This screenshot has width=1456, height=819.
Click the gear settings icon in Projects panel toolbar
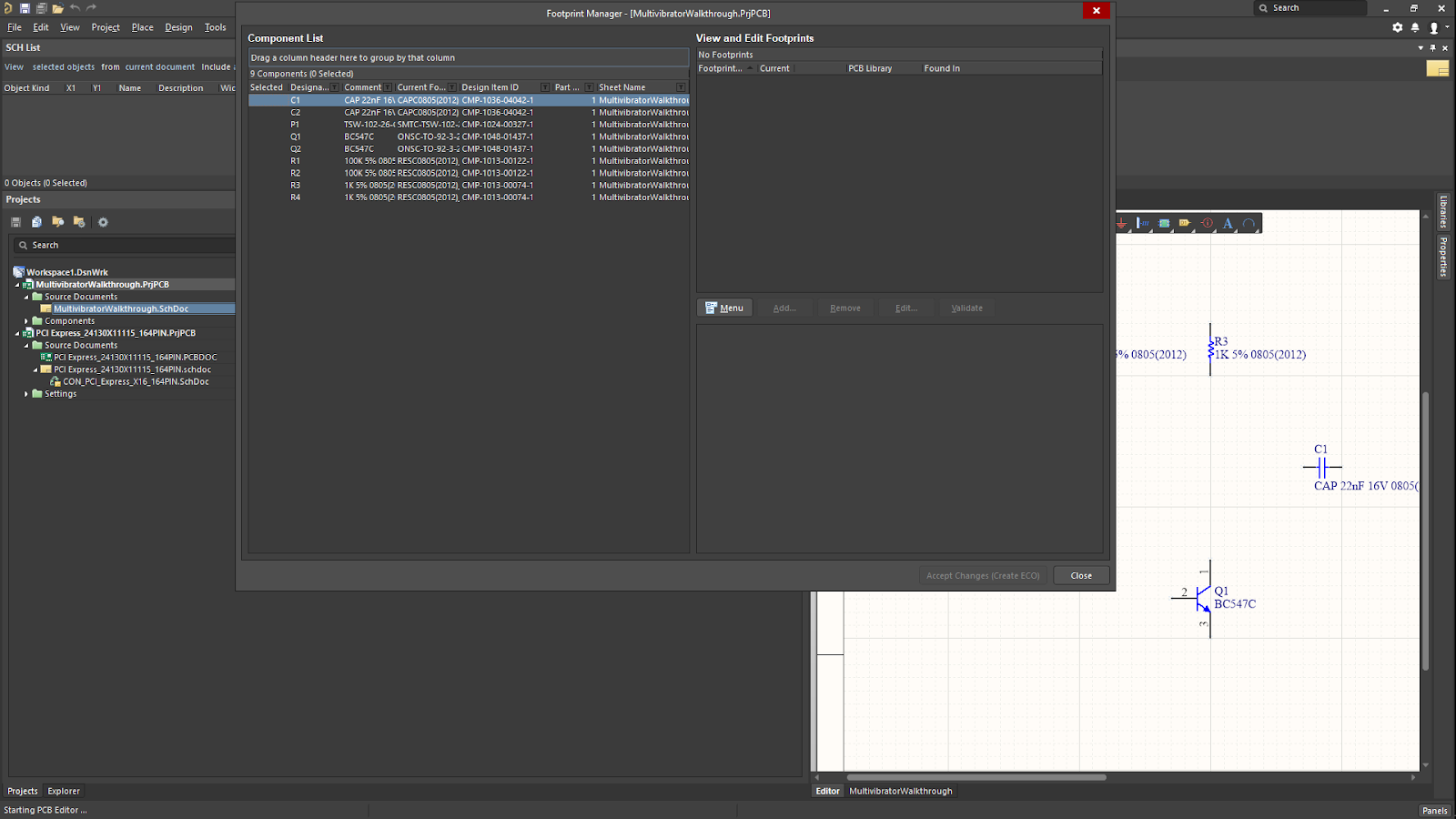click(x=103, y=222)
